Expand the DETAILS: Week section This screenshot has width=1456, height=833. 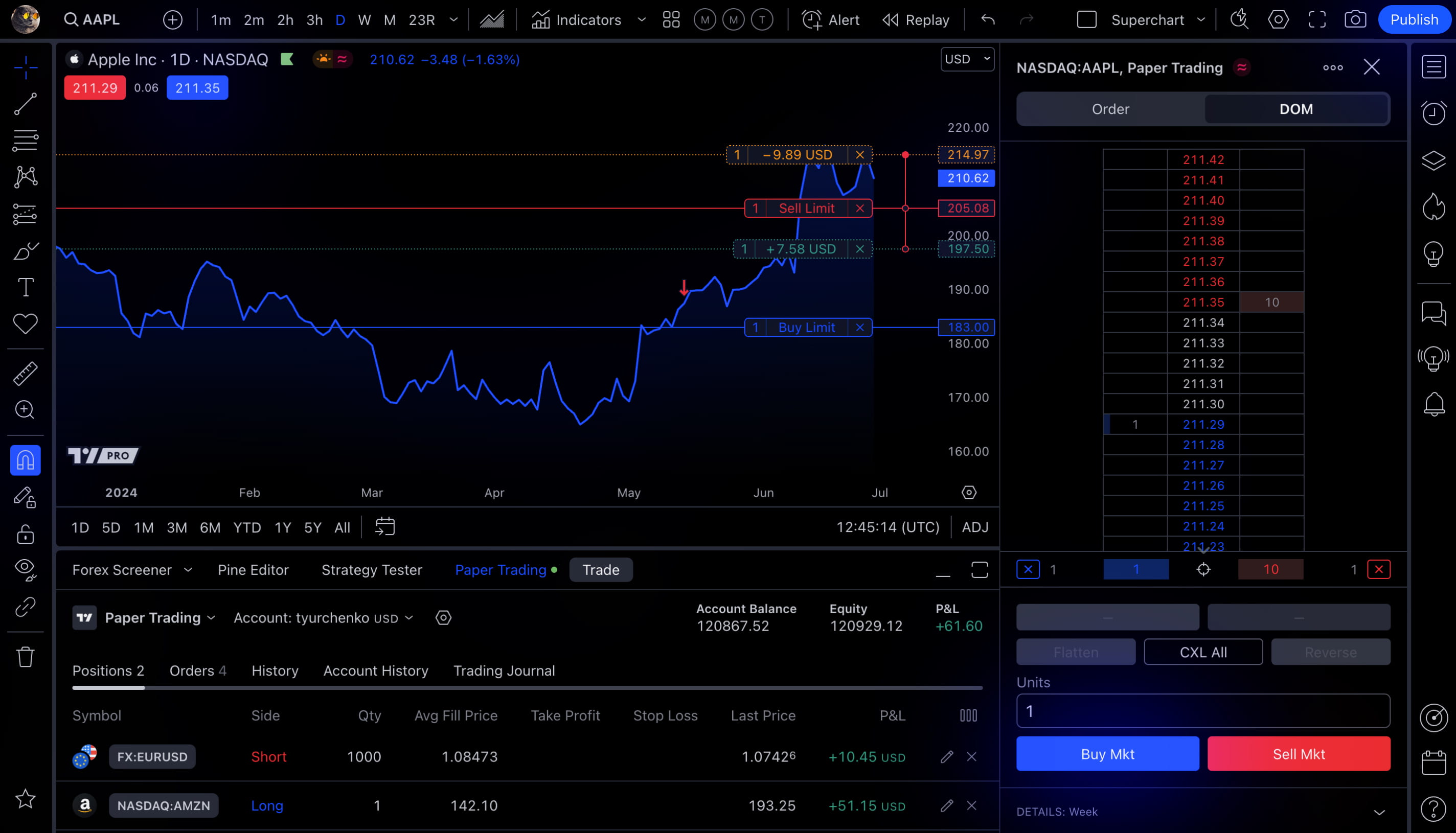pos(1379,812)
